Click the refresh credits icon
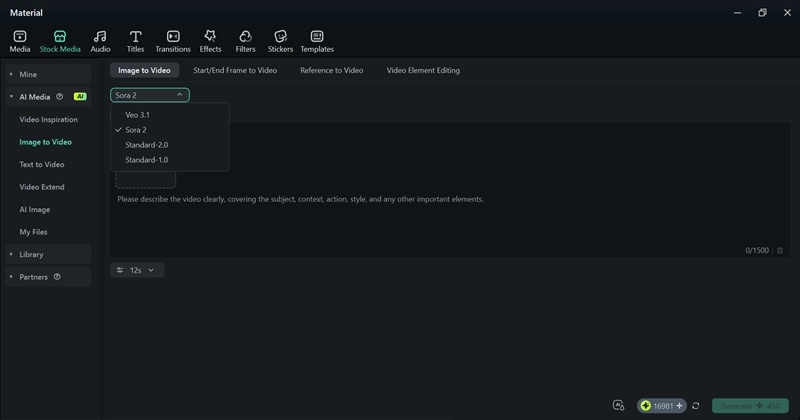This screenshot has height=420, width=800. click(x=695, y=406)
